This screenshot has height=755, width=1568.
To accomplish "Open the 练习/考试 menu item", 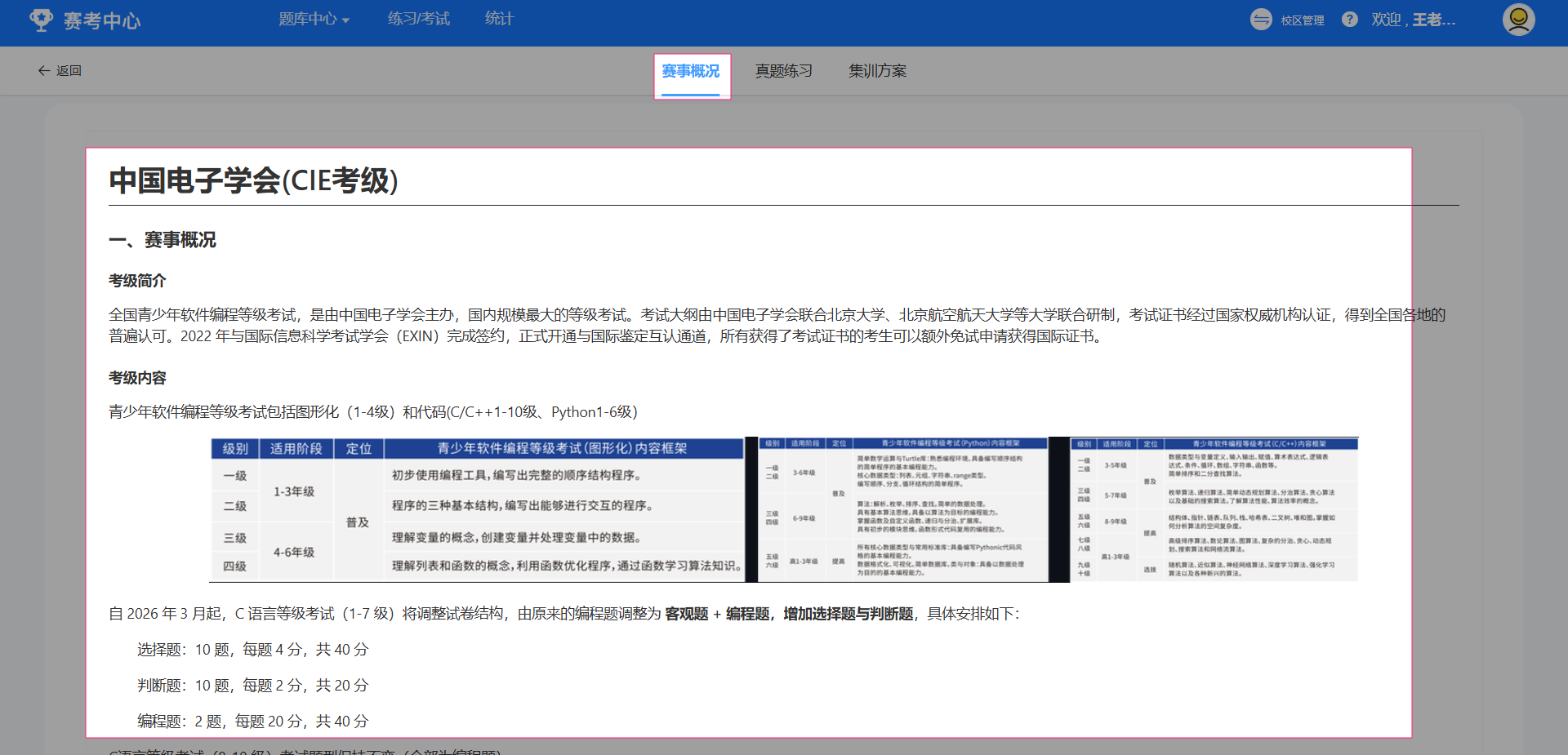I will coord(418,19).
